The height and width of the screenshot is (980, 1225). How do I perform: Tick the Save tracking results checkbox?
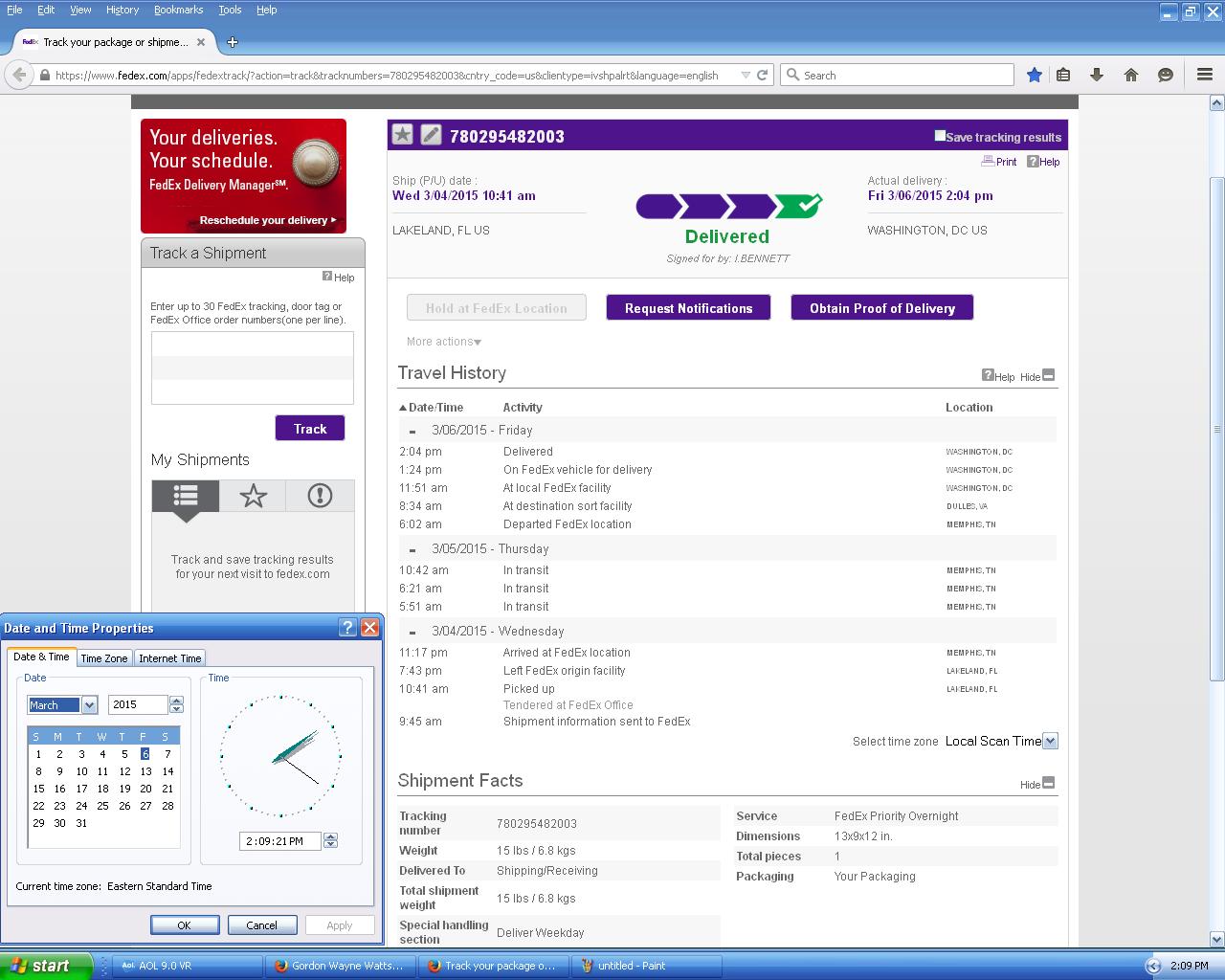pos(940,136)
